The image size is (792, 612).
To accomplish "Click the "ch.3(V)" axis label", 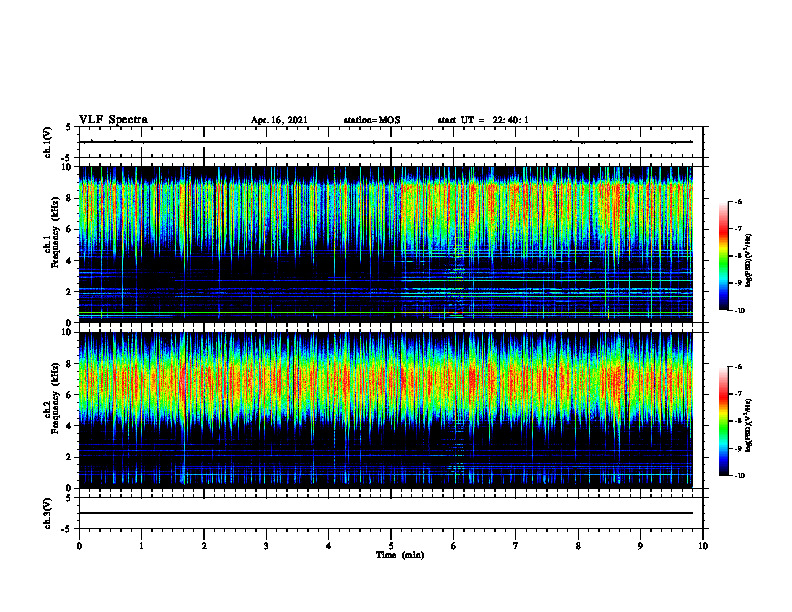I will (48, 513).
